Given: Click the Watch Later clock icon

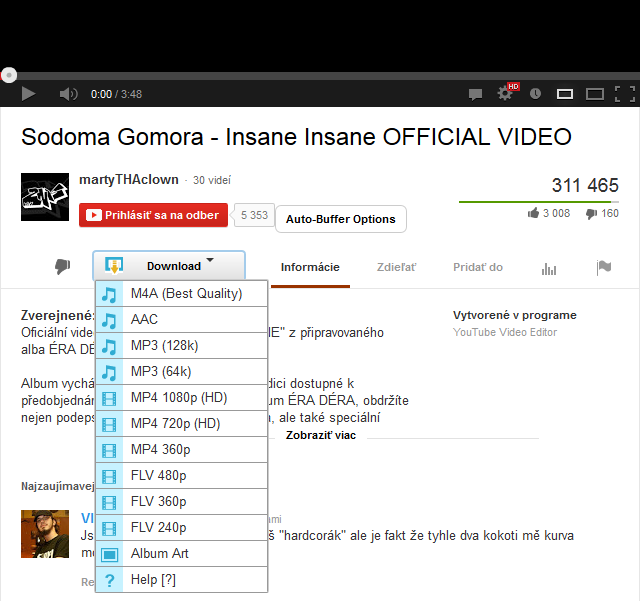Looking at the screenshot, I should point(535,94).
